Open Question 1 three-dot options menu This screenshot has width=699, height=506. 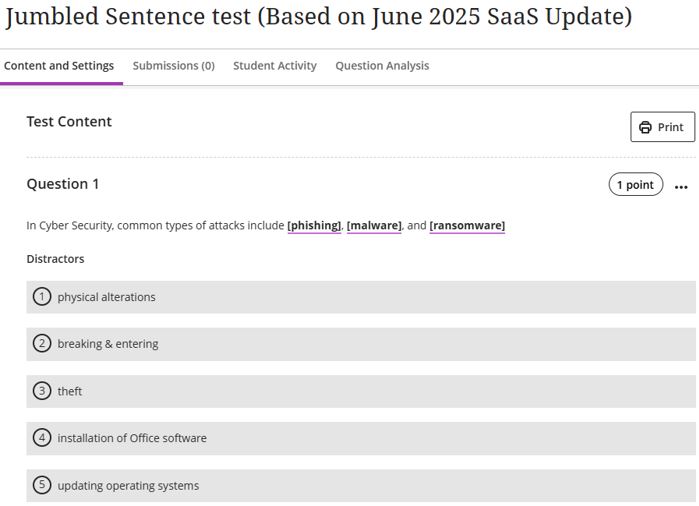coord(681,186)
